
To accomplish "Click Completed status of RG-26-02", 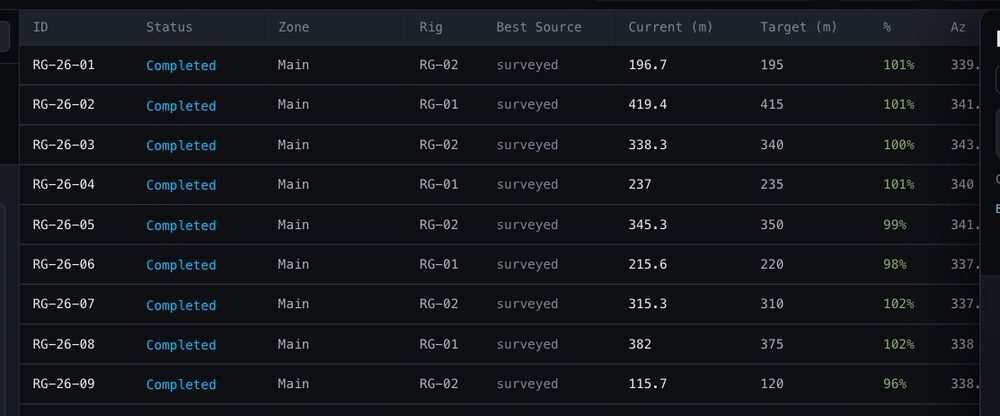I will pos(181,105).
